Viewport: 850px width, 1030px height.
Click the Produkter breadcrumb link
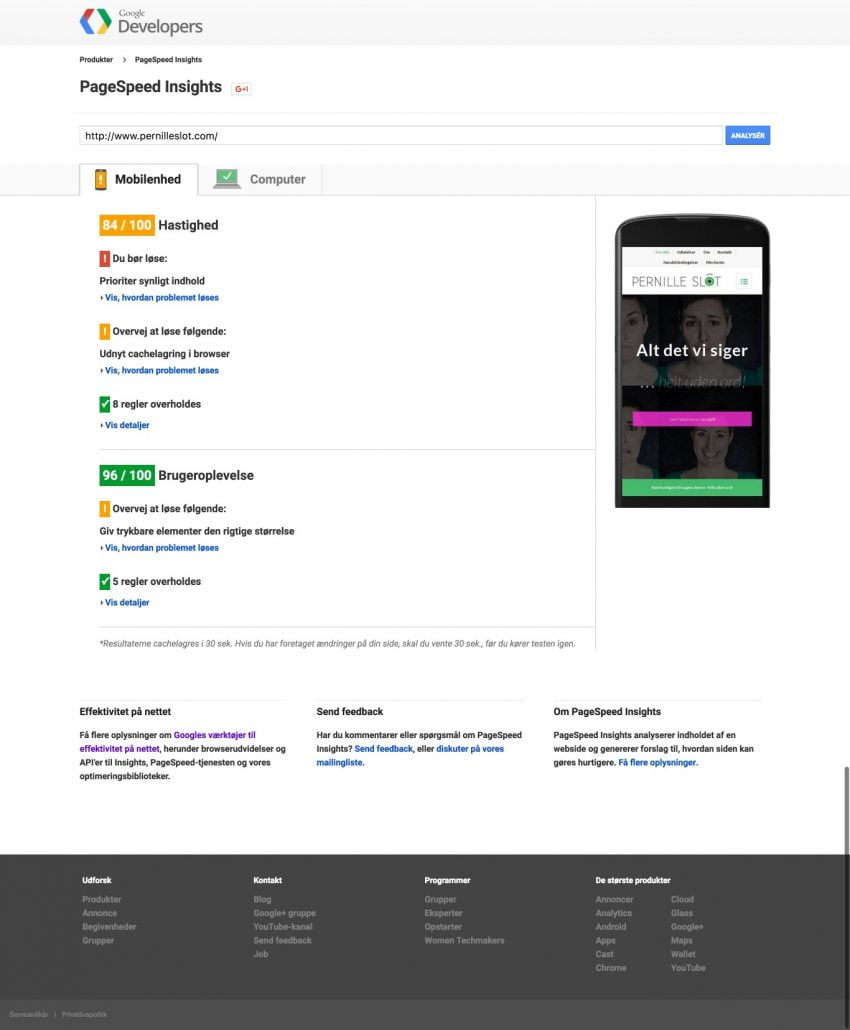coord(96,59)
